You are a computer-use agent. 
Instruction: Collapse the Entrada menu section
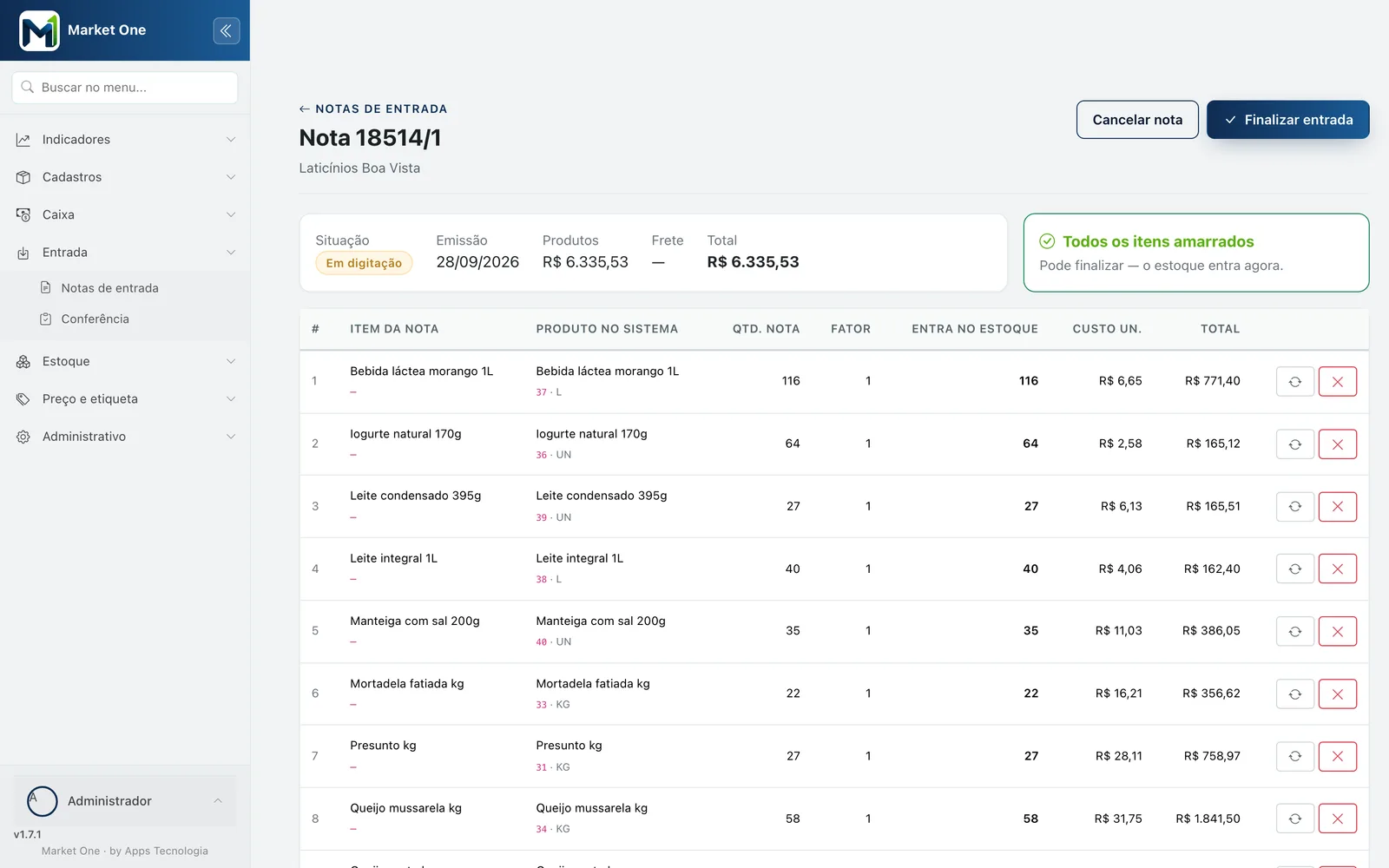pos(125,253)
